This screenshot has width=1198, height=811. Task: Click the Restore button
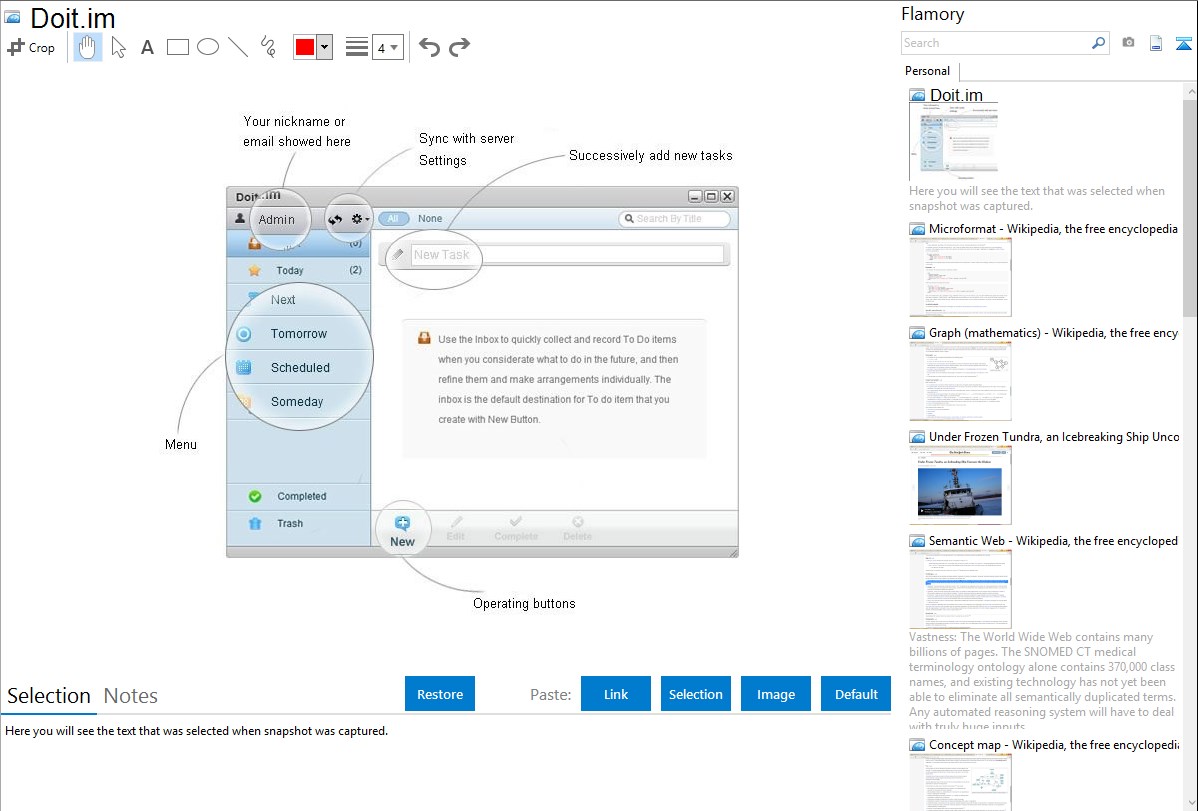[x=440, y=694]
